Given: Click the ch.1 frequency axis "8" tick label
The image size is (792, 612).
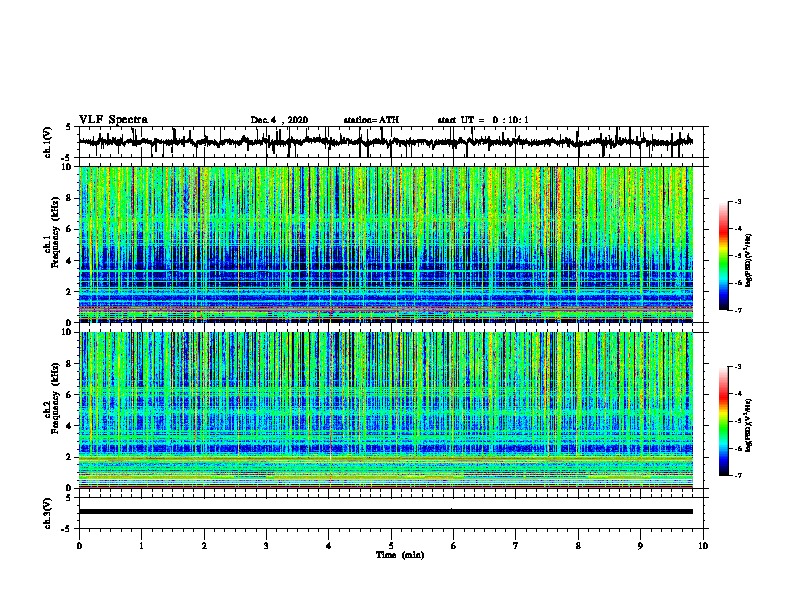Looking at the screenshot, I should 70,198.
